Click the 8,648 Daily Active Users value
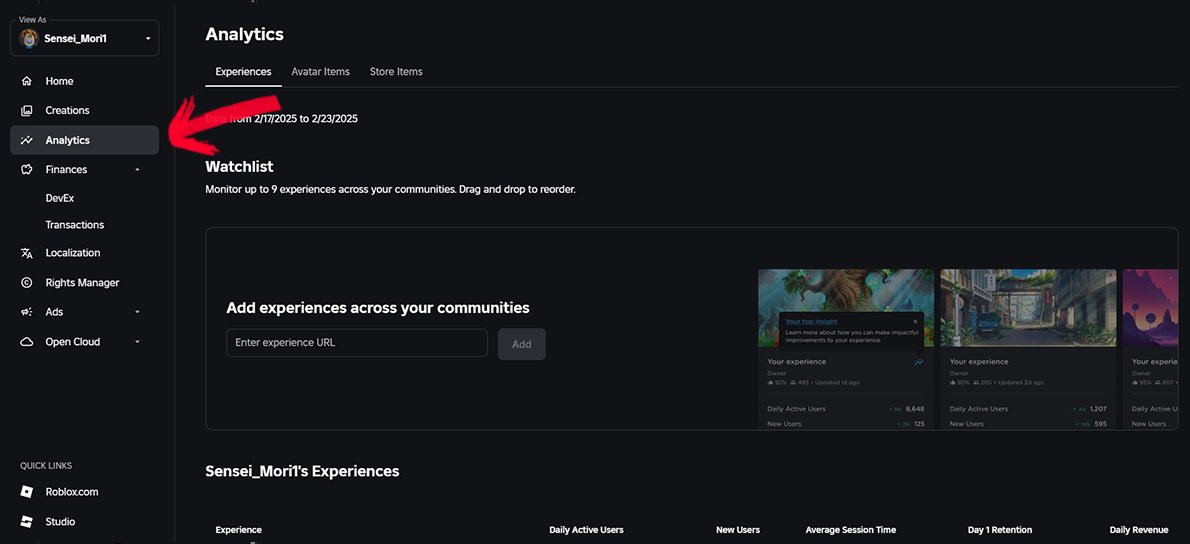The image size is (1190, 544). [915, 409]
